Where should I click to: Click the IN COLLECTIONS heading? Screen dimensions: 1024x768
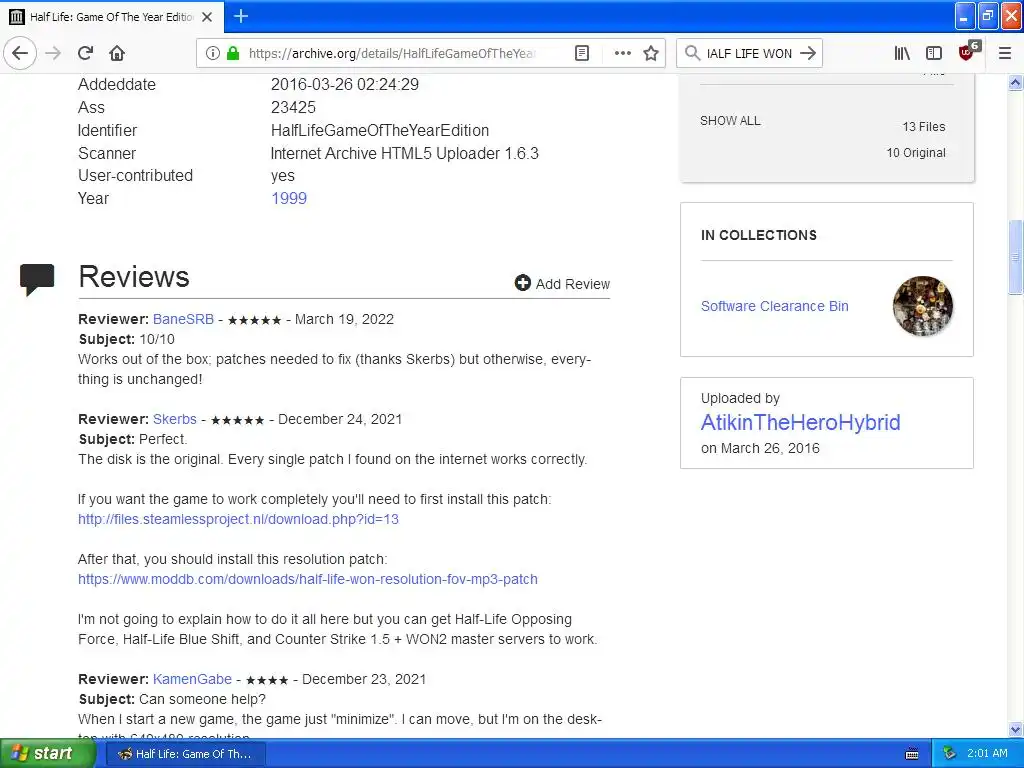(758, 235)
